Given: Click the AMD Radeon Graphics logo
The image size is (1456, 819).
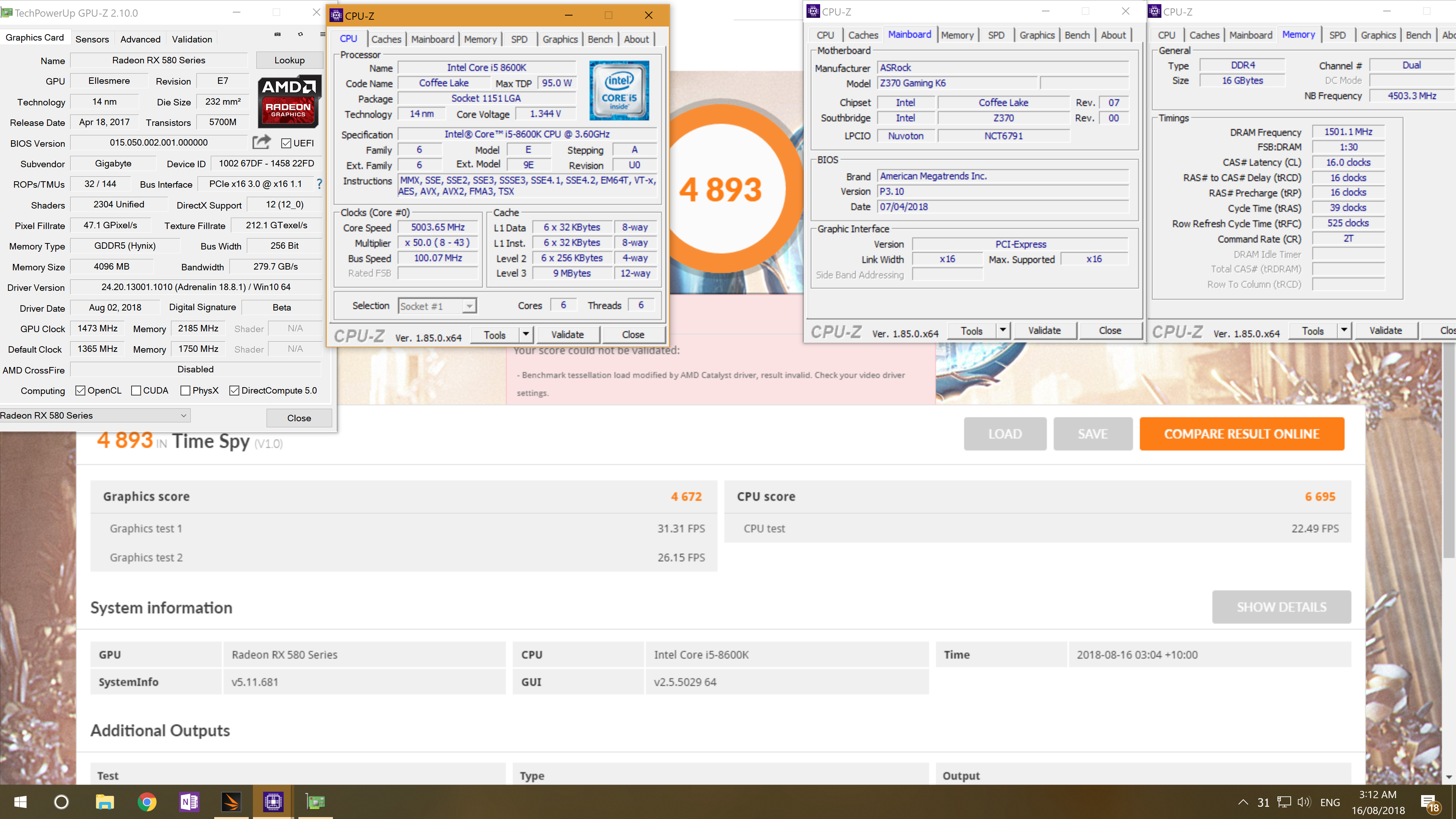Looking at the screenshot, I should (x=289, y=102).
